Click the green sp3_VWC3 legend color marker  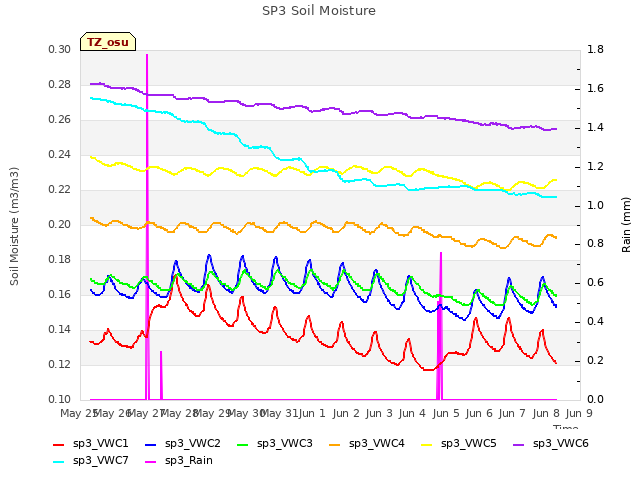243,445
